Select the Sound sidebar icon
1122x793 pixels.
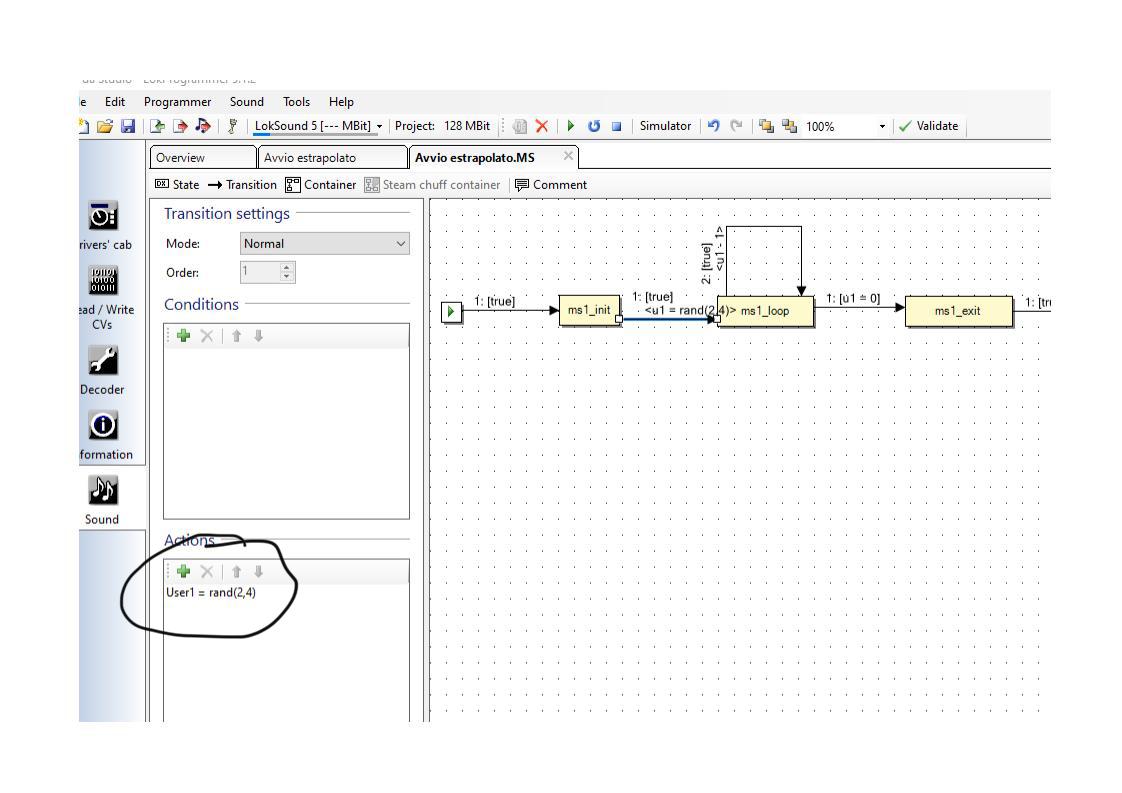pos(103,491)
